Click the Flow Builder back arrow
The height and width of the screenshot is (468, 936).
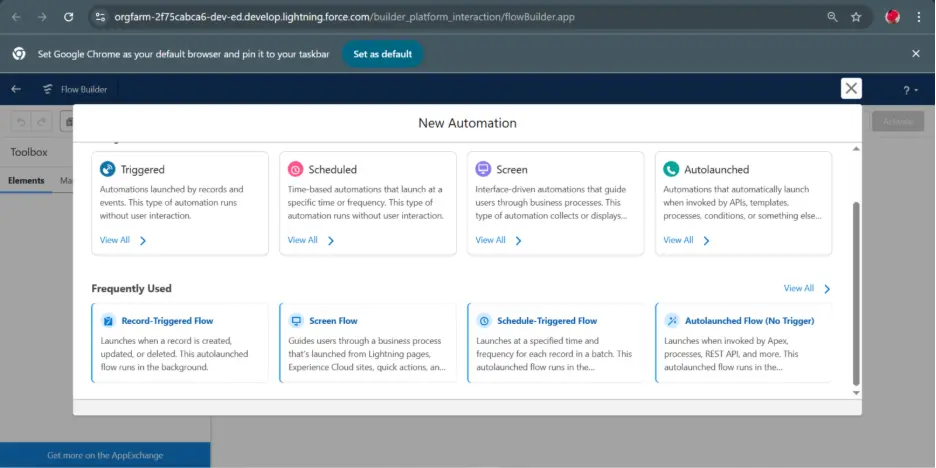coord(16,89)
